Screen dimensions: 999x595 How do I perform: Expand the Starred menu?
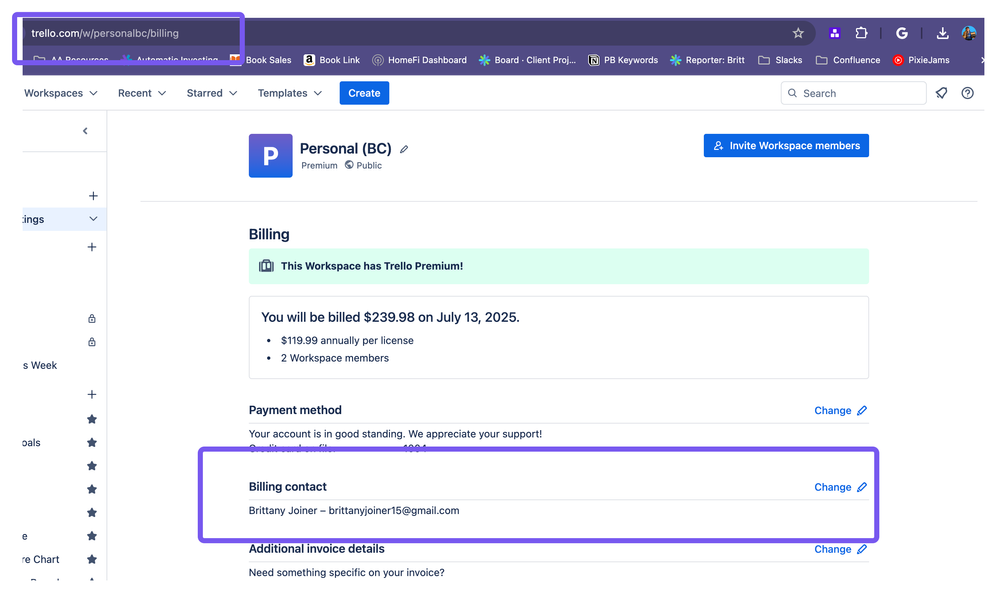point(212,93)
